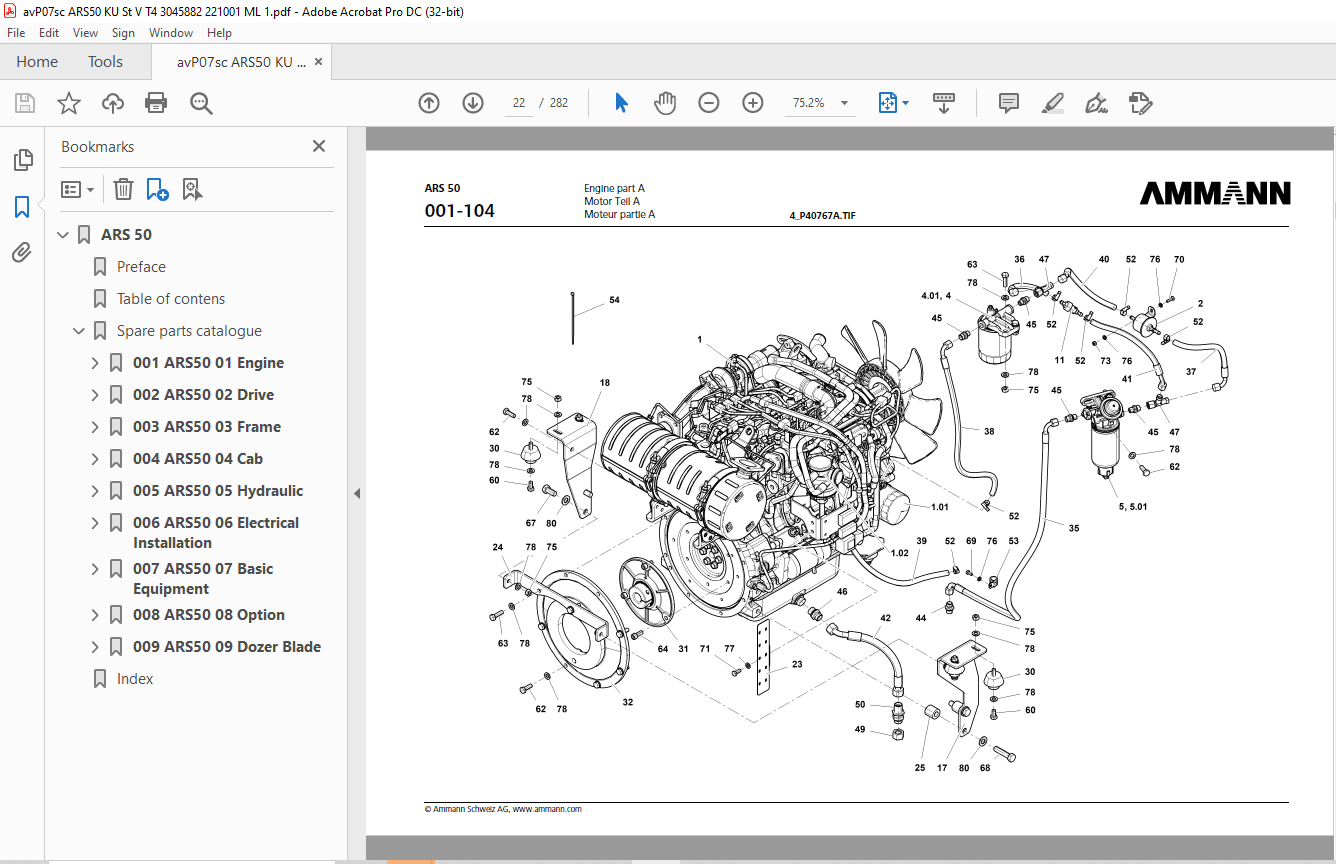The height and width of the screenshot is (864, 1336).
Task: Open the Sign document pen tool
Action: (x=1097, y=103)
